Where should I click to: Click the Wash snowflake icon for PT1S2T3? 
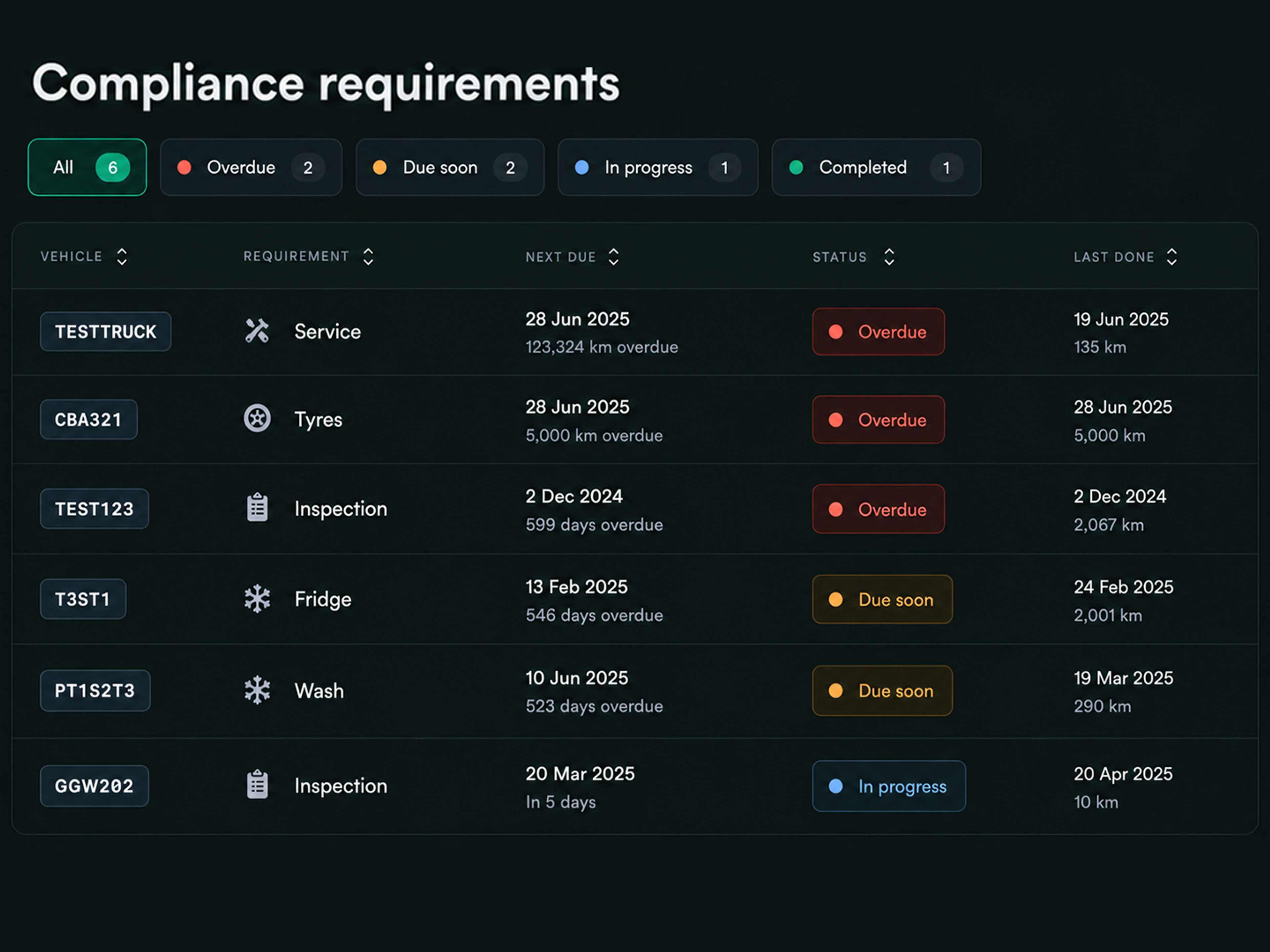(x=257, y=690)
